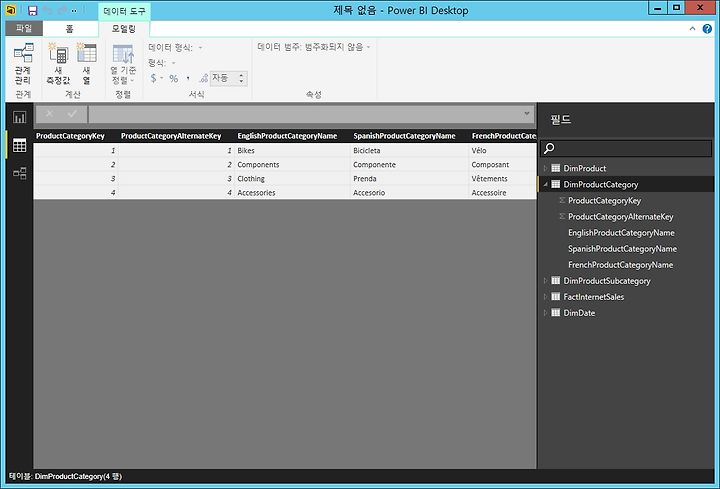The image size is (720, 489).
Task: Select the SpanishProductCategoryName field
Action: [622, 248]
